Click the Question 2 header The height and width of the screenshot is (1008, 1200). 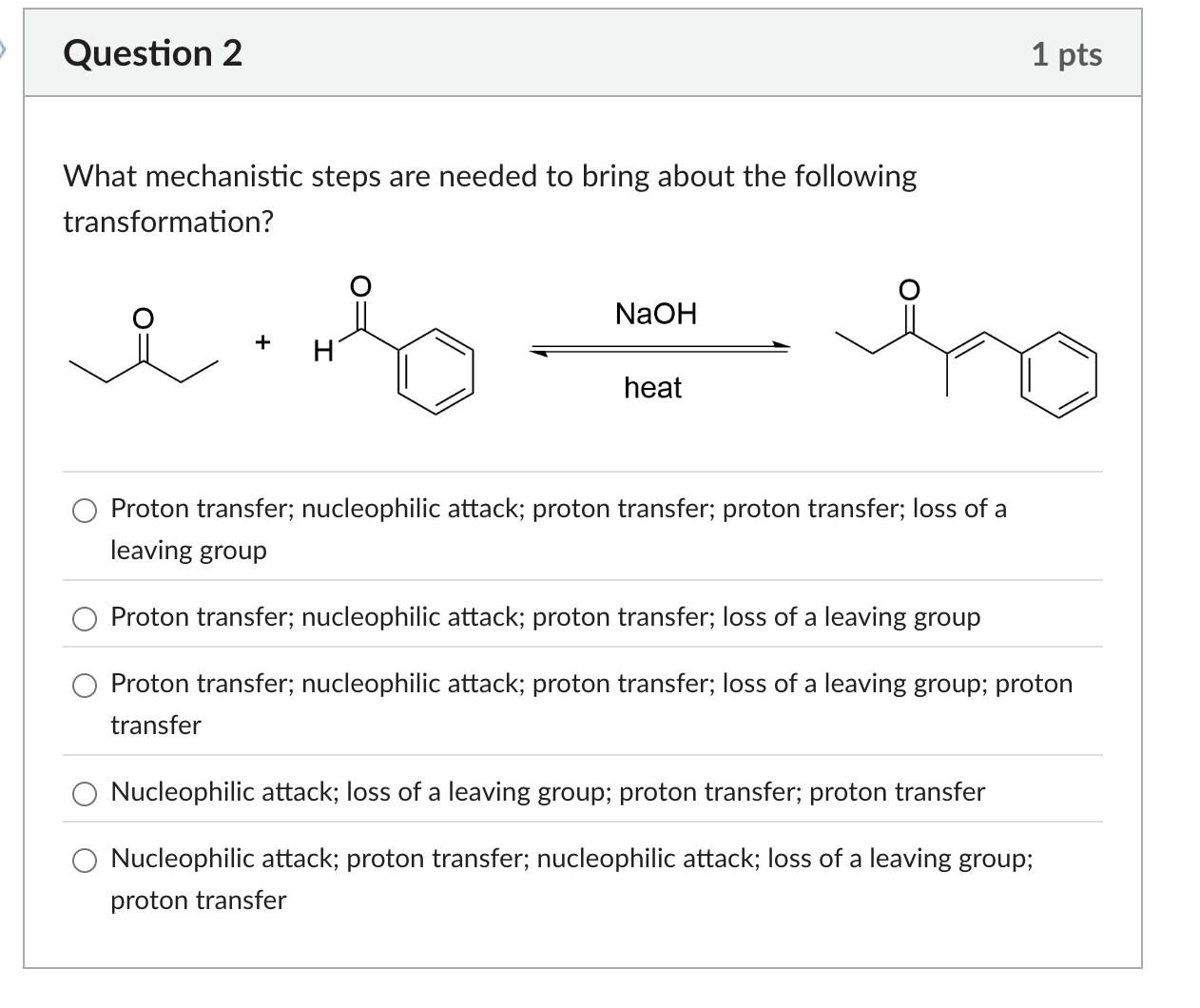[152, 54]
